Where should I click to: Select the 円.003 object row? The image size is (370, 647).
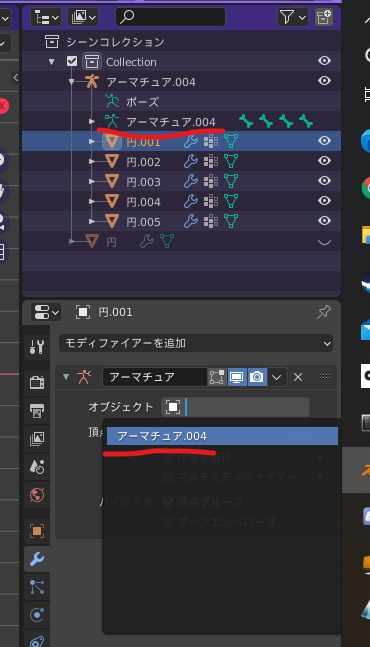point(181,182)
